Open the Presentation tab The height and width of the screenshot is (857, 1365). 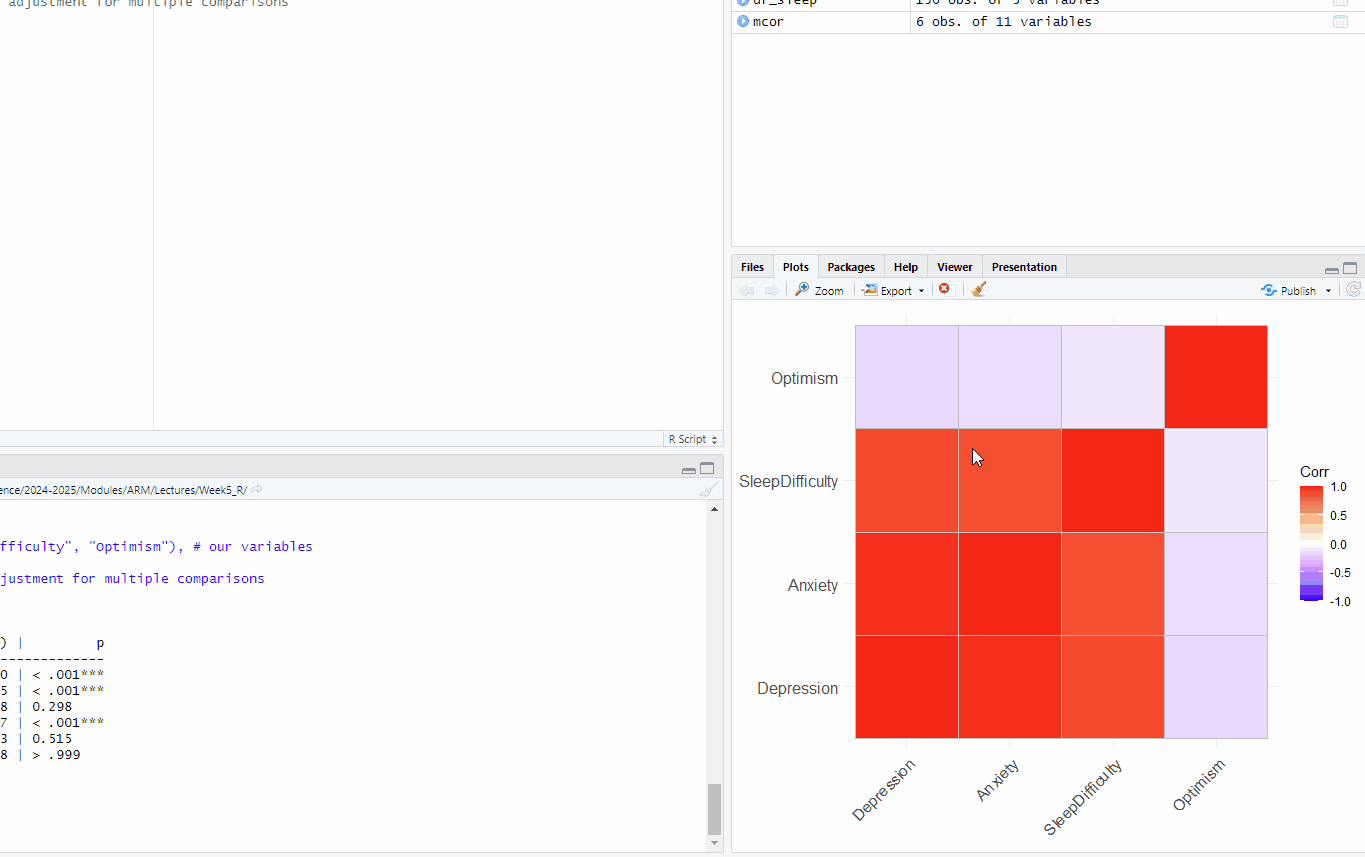pos(1024,267)
